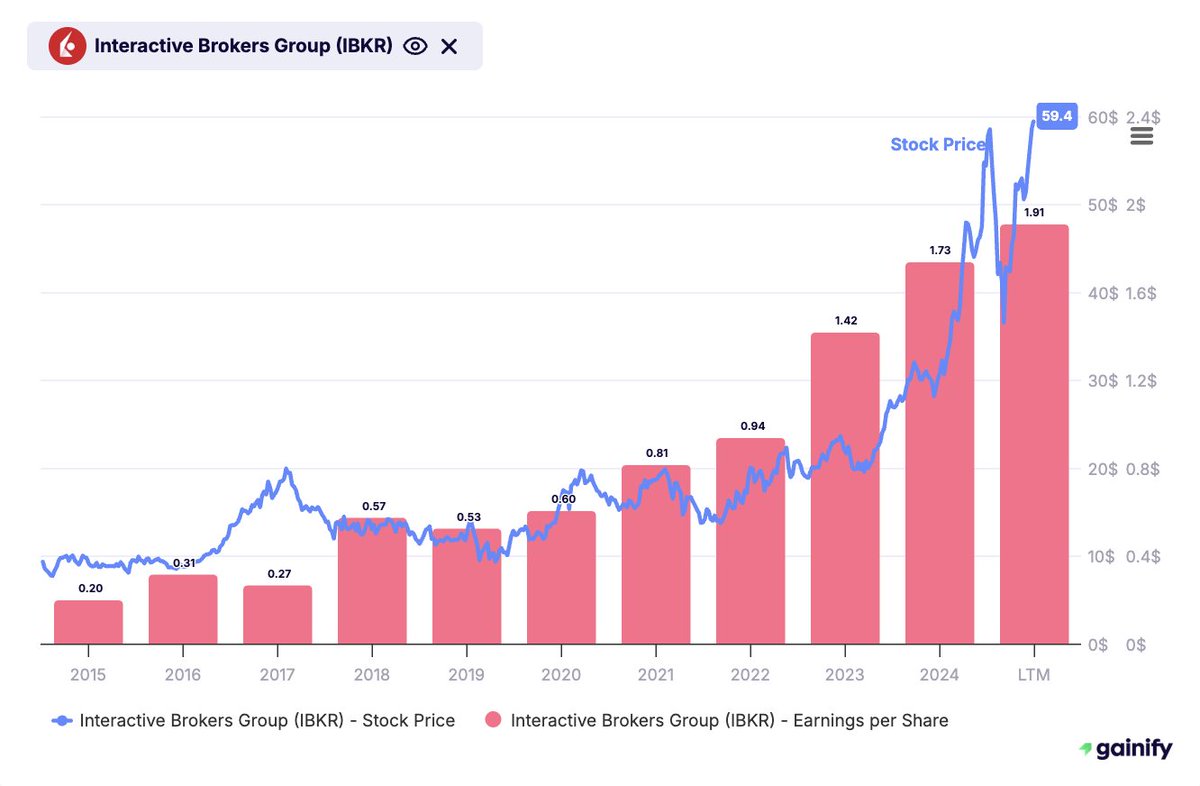The image size is (1200, 786).
Task: Click the 2019 x-axis label
Action: (466, 675)
